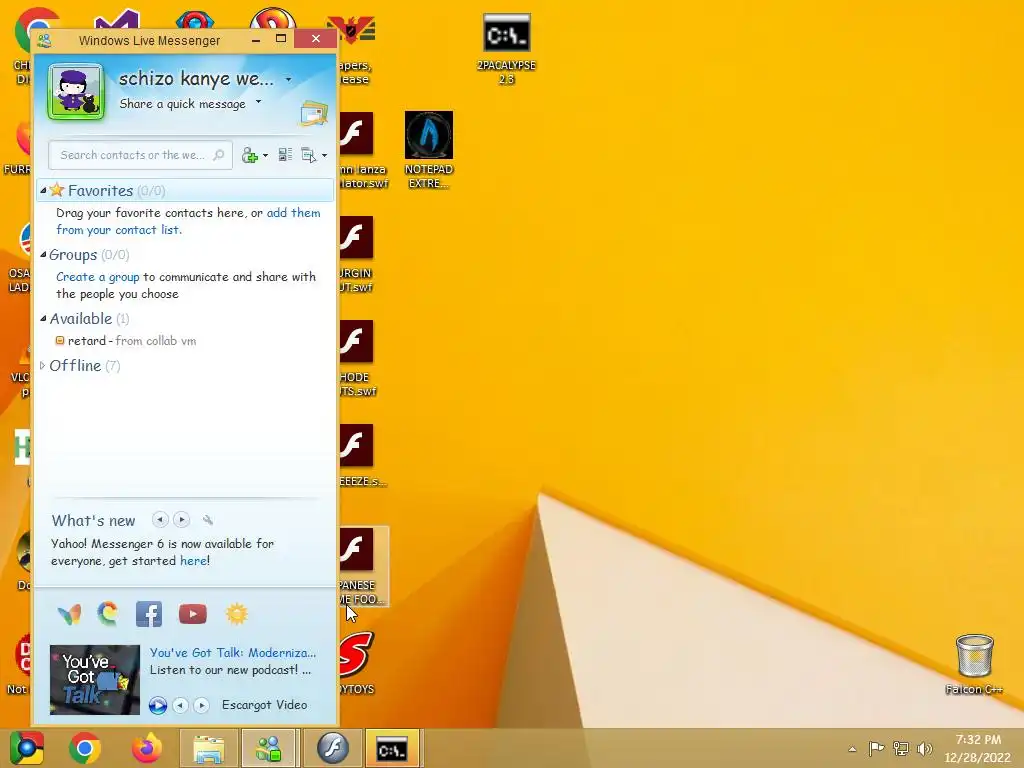Click the Add a contact icon
The height and width of the screenshot is (768, 1024).
click(249, 155)
